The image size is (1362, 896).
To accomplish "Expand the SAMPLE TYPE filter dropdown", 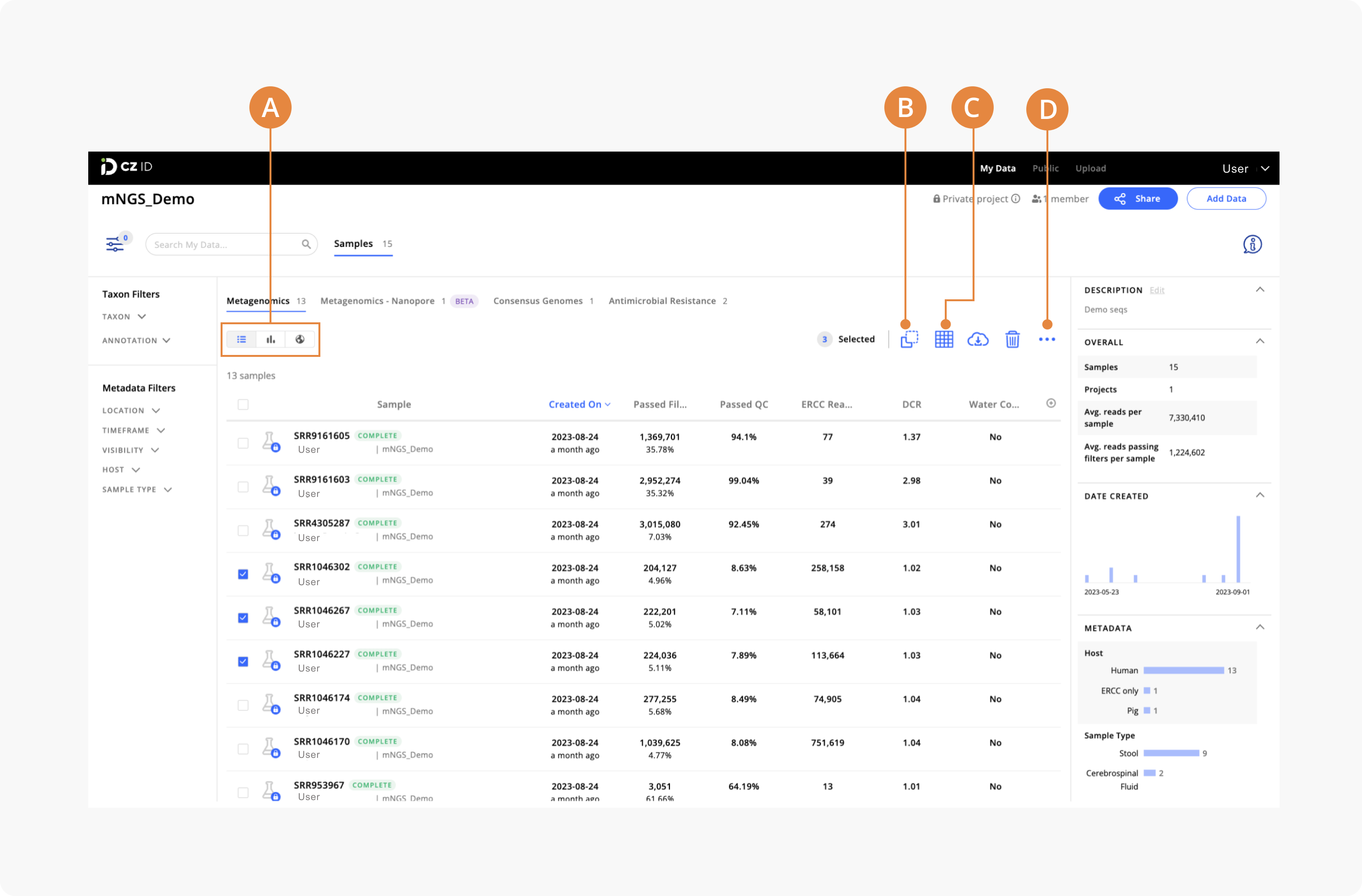I will 137,490.
